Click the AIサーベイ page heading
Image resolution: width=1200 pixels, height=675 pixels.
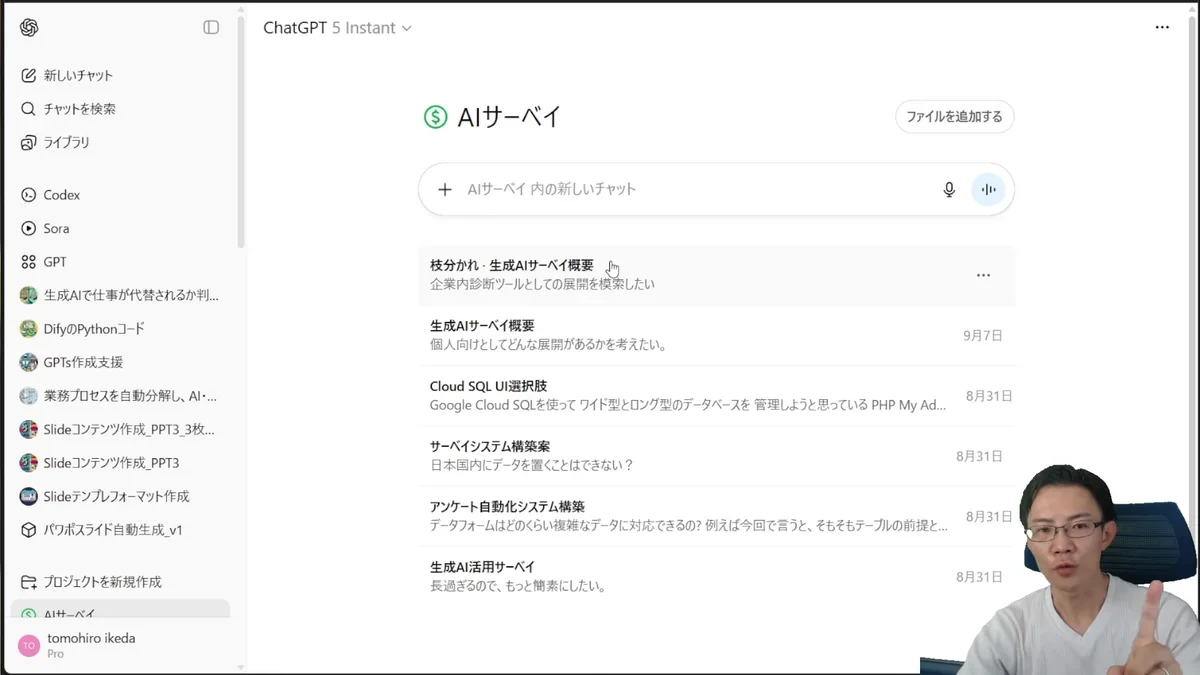(509, 117)
